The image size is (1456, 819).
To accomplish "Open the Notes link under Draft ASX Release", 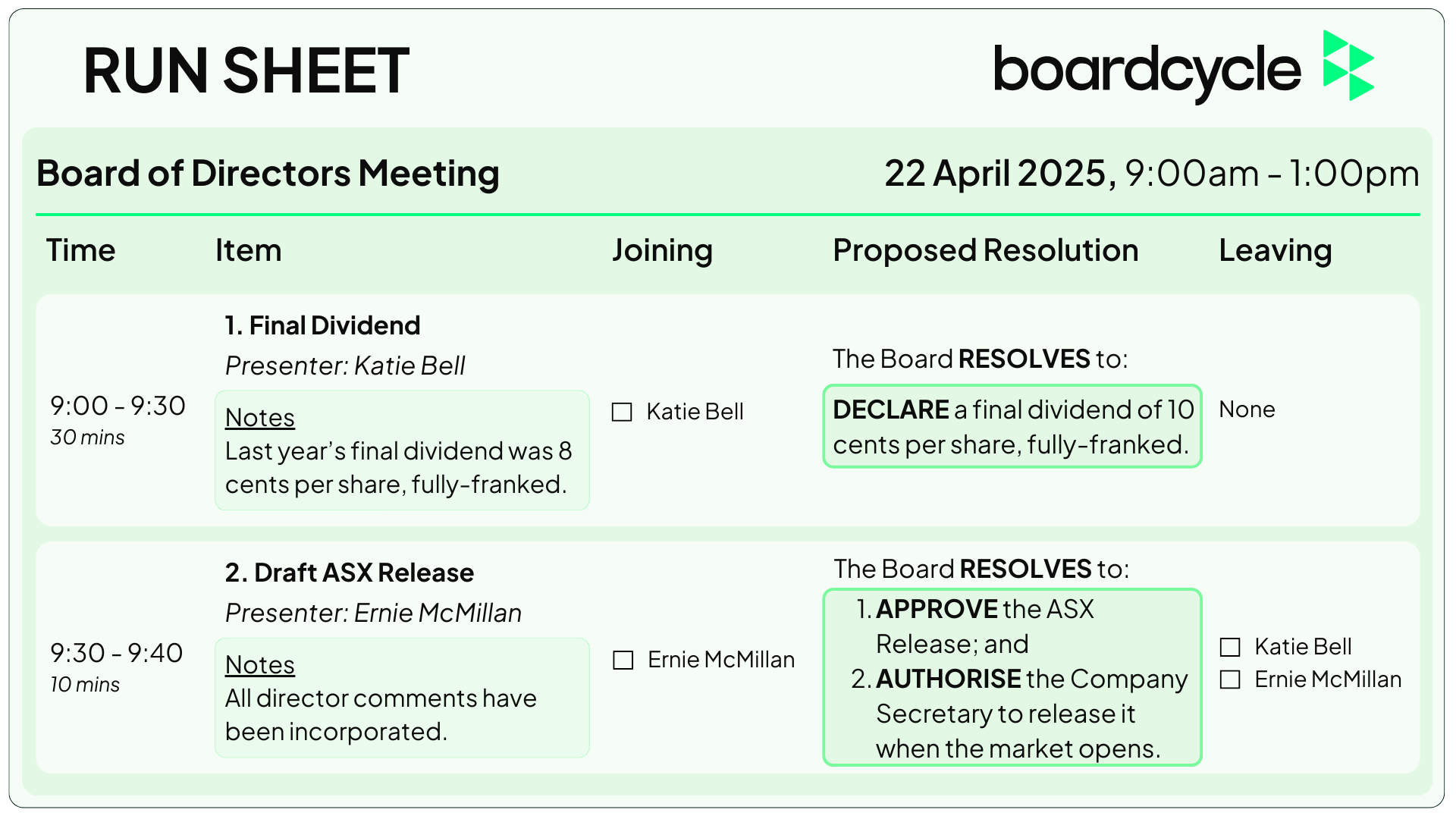I will (x=260, y=665).
